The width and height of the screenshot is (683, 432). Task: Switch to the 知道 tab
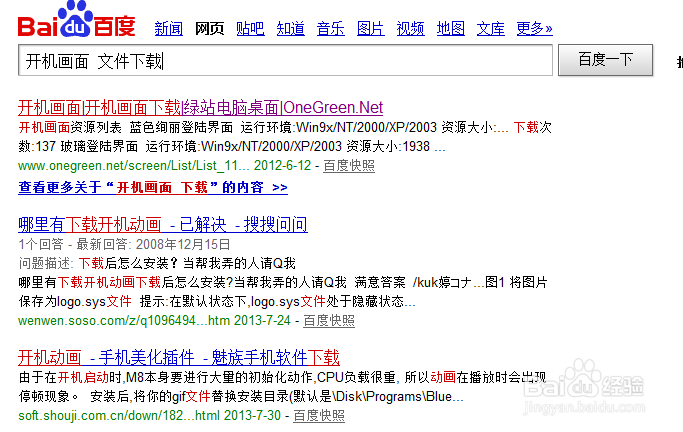(x=291, y=29)
